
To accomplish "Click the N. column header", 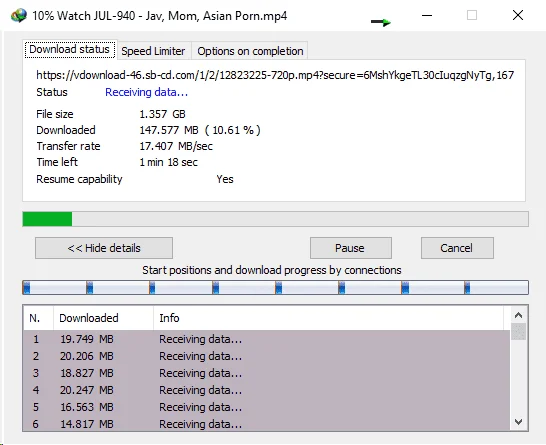I will (38, 318).
